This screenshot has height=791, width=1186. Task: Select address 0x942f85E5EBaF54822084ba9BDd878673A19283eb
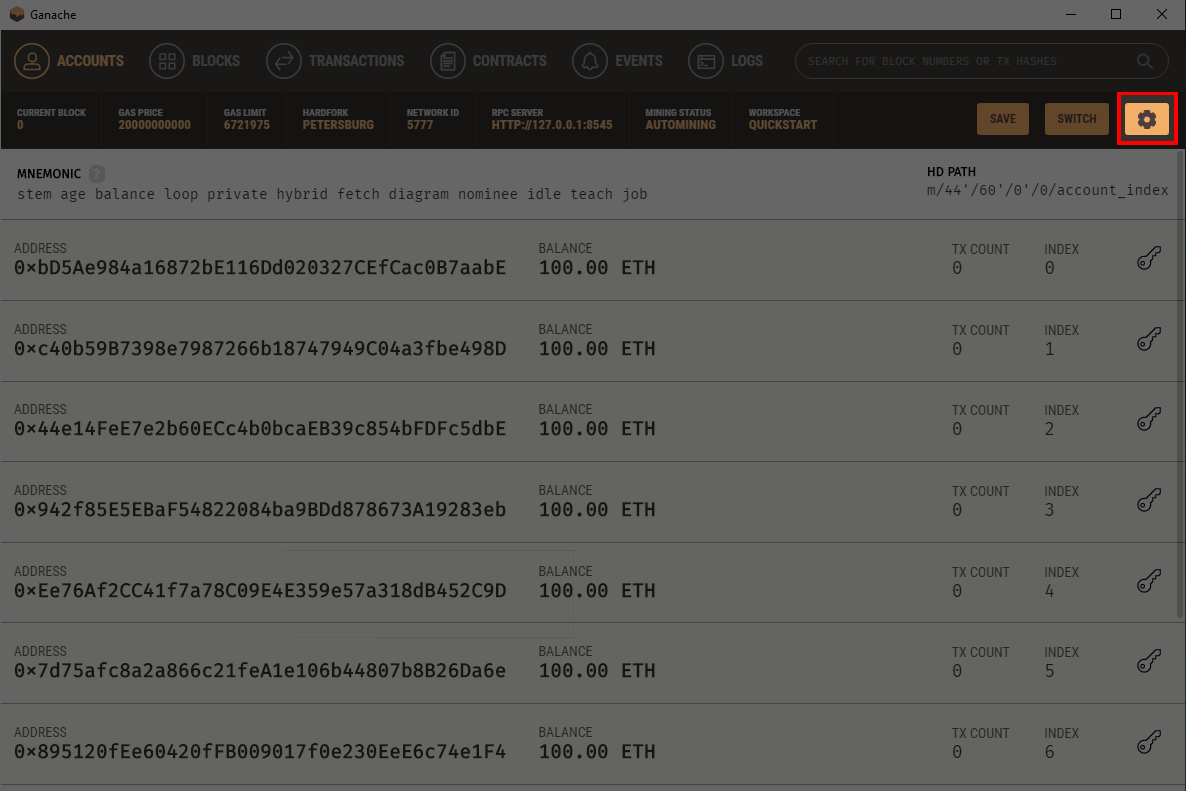(x=260, y=510)
